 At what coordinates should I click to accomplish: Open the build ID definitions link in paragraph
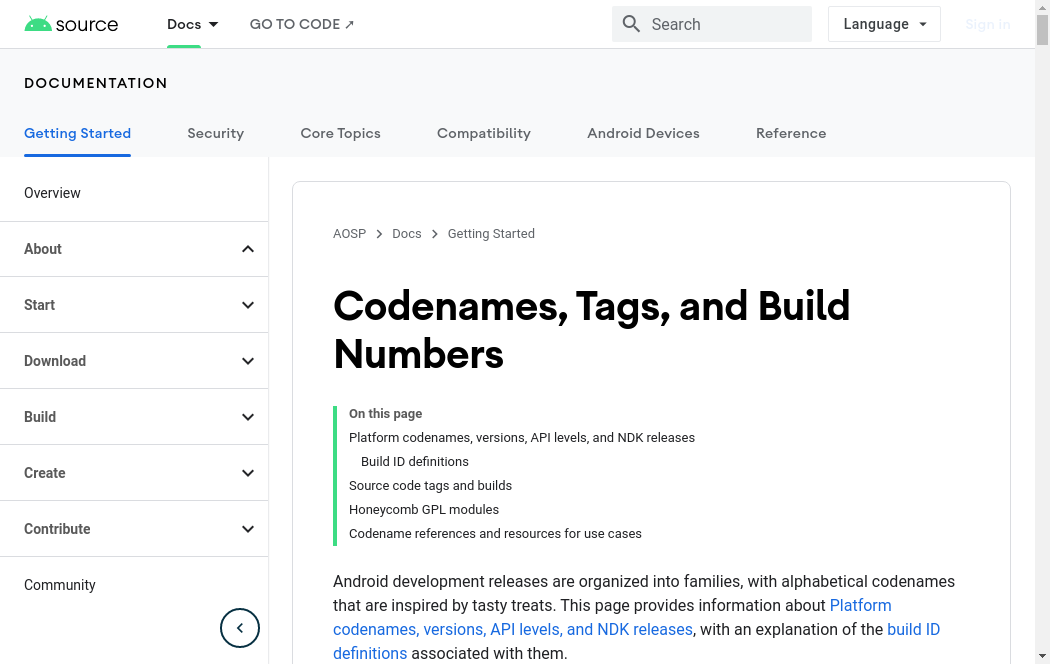[x=913, y=630]
